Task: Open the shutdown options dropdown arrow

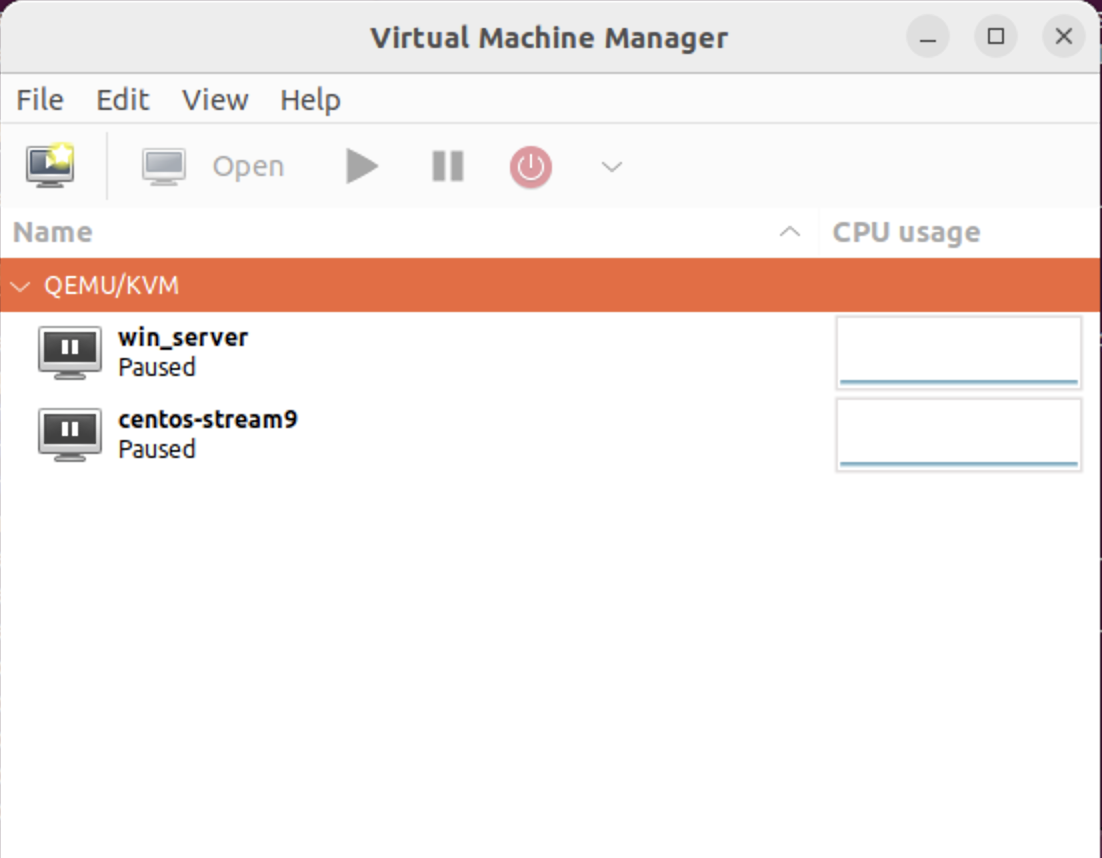Action: [612, 167]
